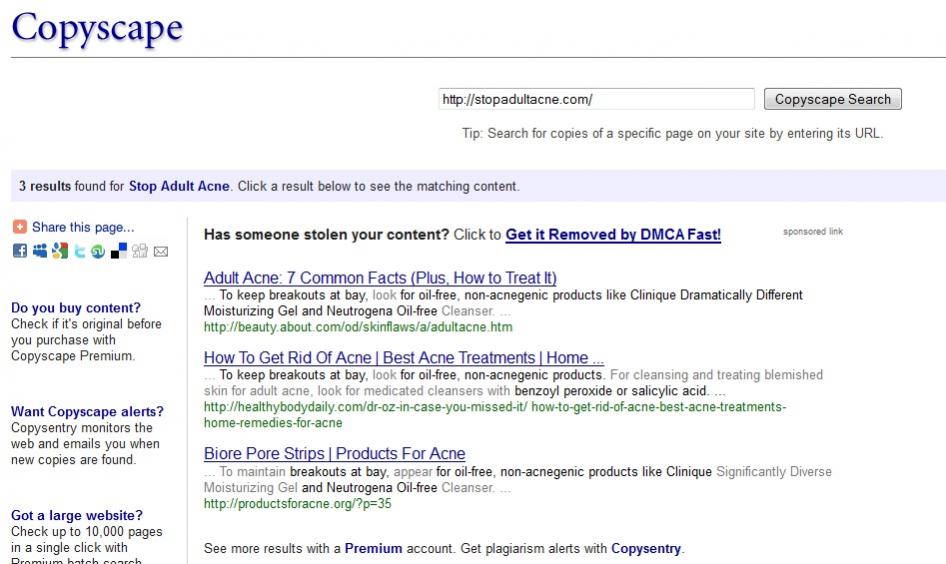Screen dimensions: 946x564
Task: Open healthybodydaily.com result URL
Action: point(495,414)
